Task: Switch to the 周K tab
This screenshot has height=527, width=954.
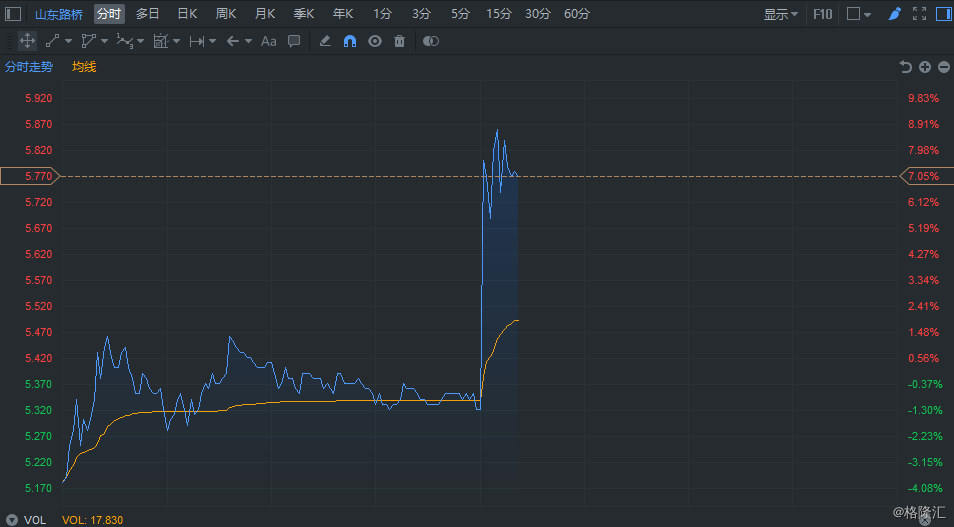Action: click(x=226, y=13)
